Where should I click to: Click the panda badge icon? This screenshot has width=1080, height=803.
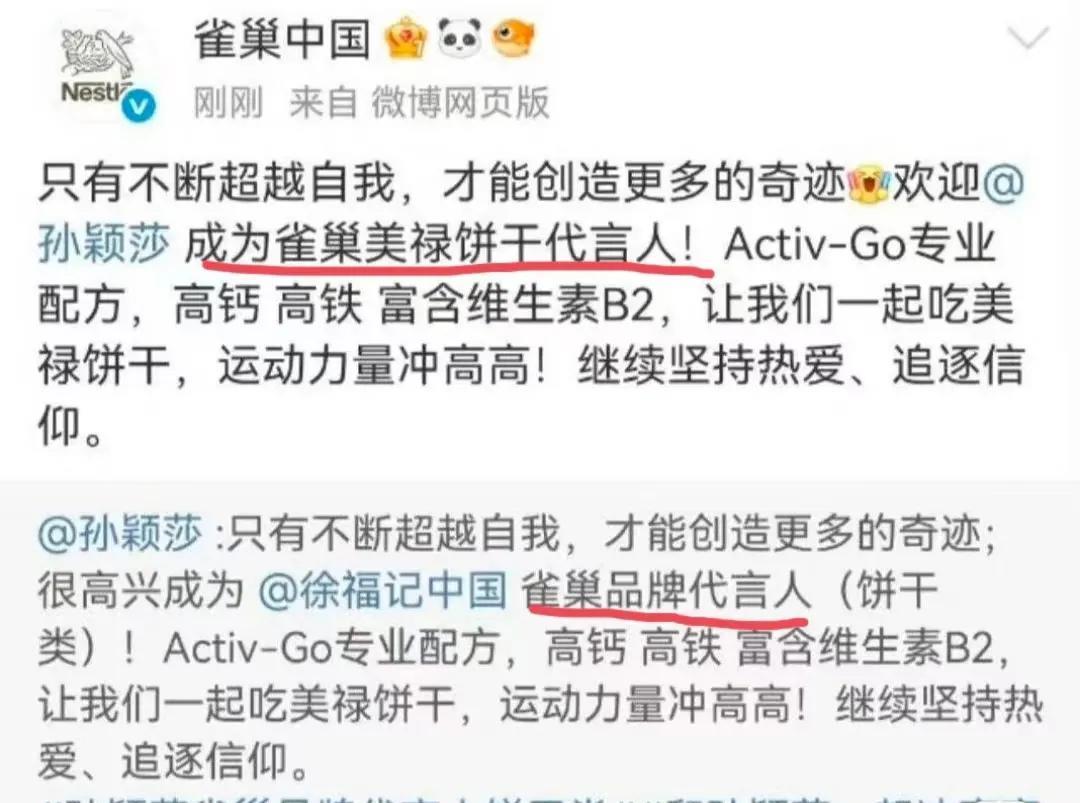(x=459, y=39)
